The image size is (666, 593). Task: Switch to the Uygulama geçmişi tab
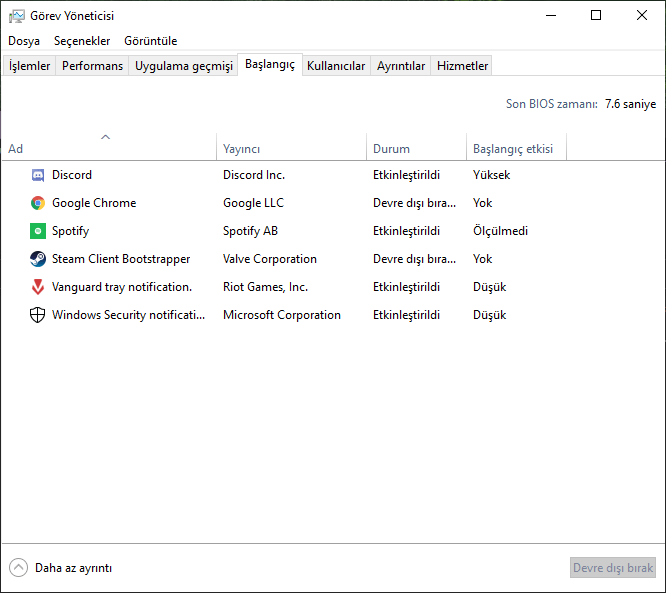coord(183,66)
